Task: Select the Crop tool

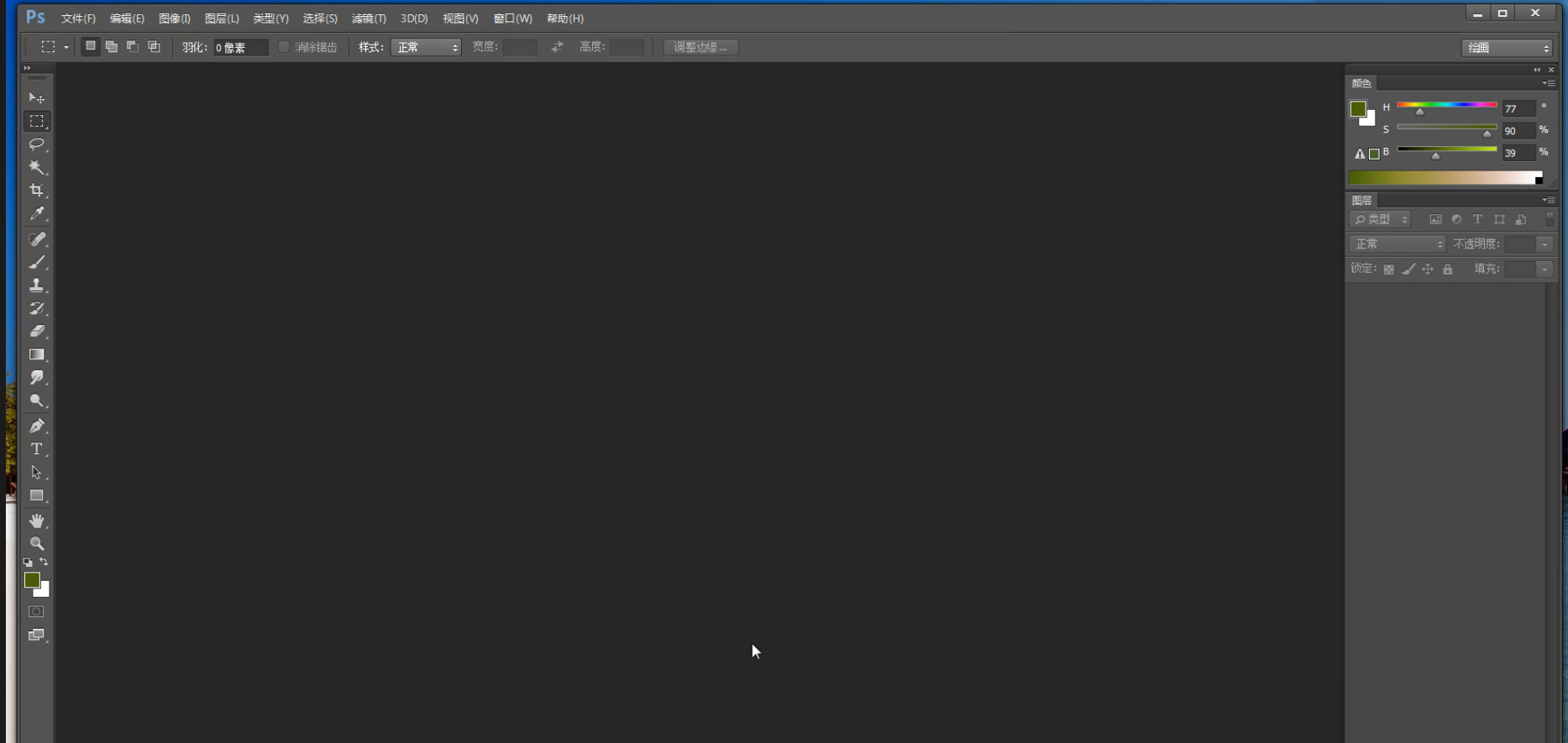Action: click(36, 191)
